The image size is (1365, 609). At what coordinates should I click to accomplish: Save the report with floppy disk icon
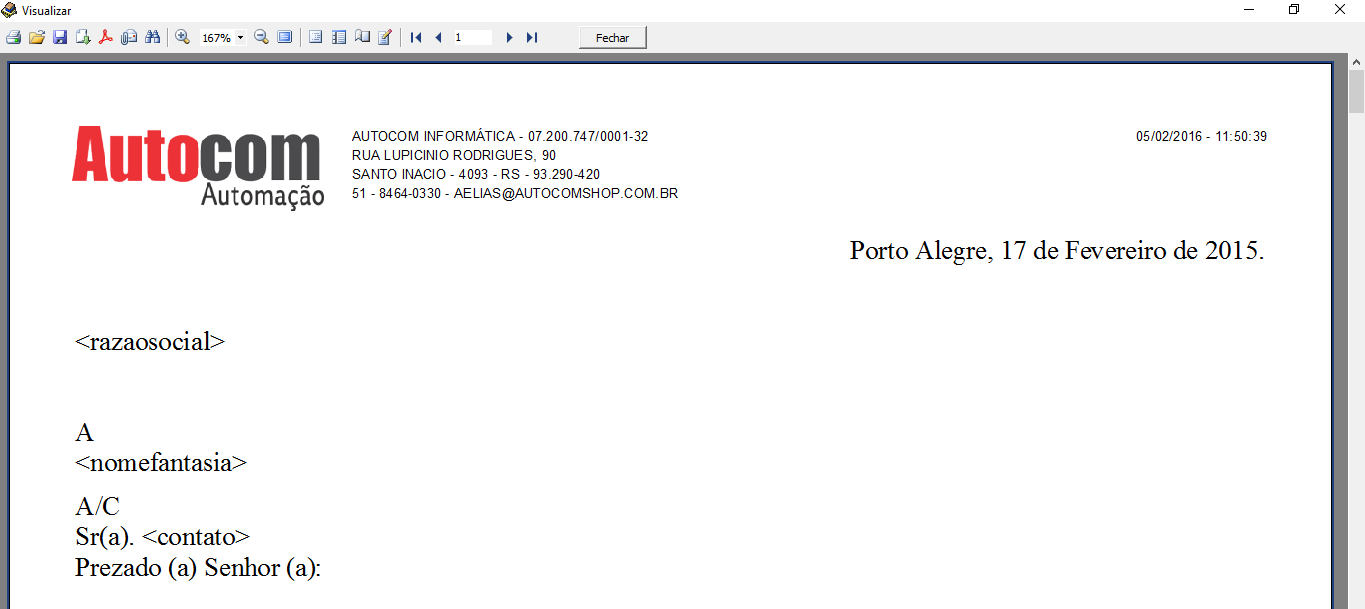(x=60, y=37)
